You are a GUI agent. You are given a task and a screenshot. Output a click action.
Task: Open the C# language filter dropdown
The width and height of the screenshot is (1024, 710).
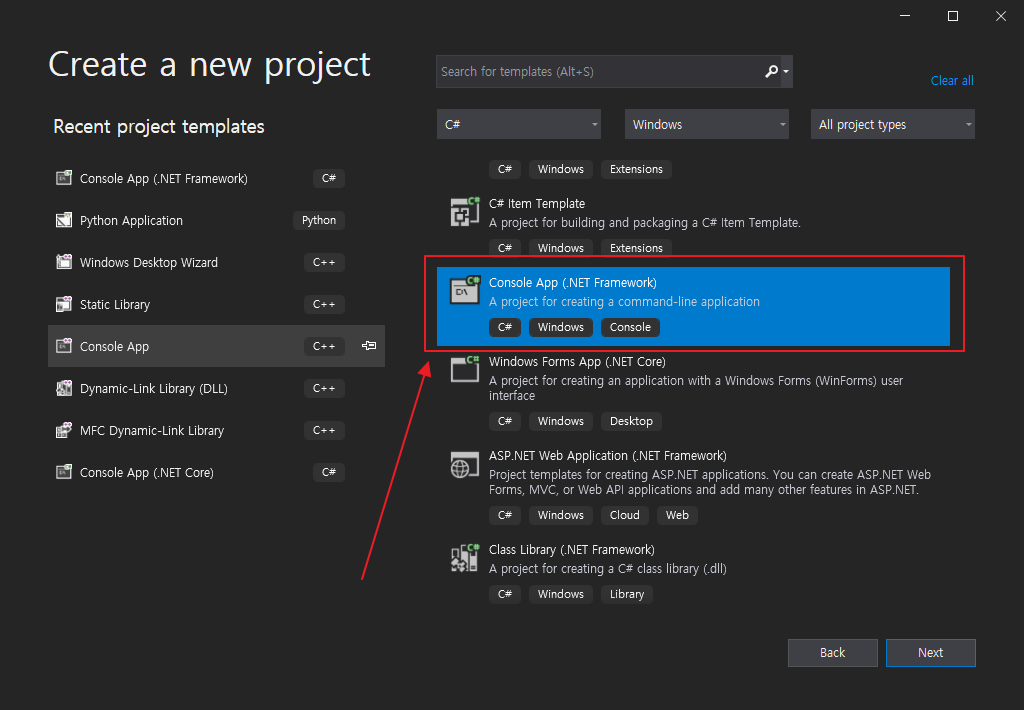[519, 124]
